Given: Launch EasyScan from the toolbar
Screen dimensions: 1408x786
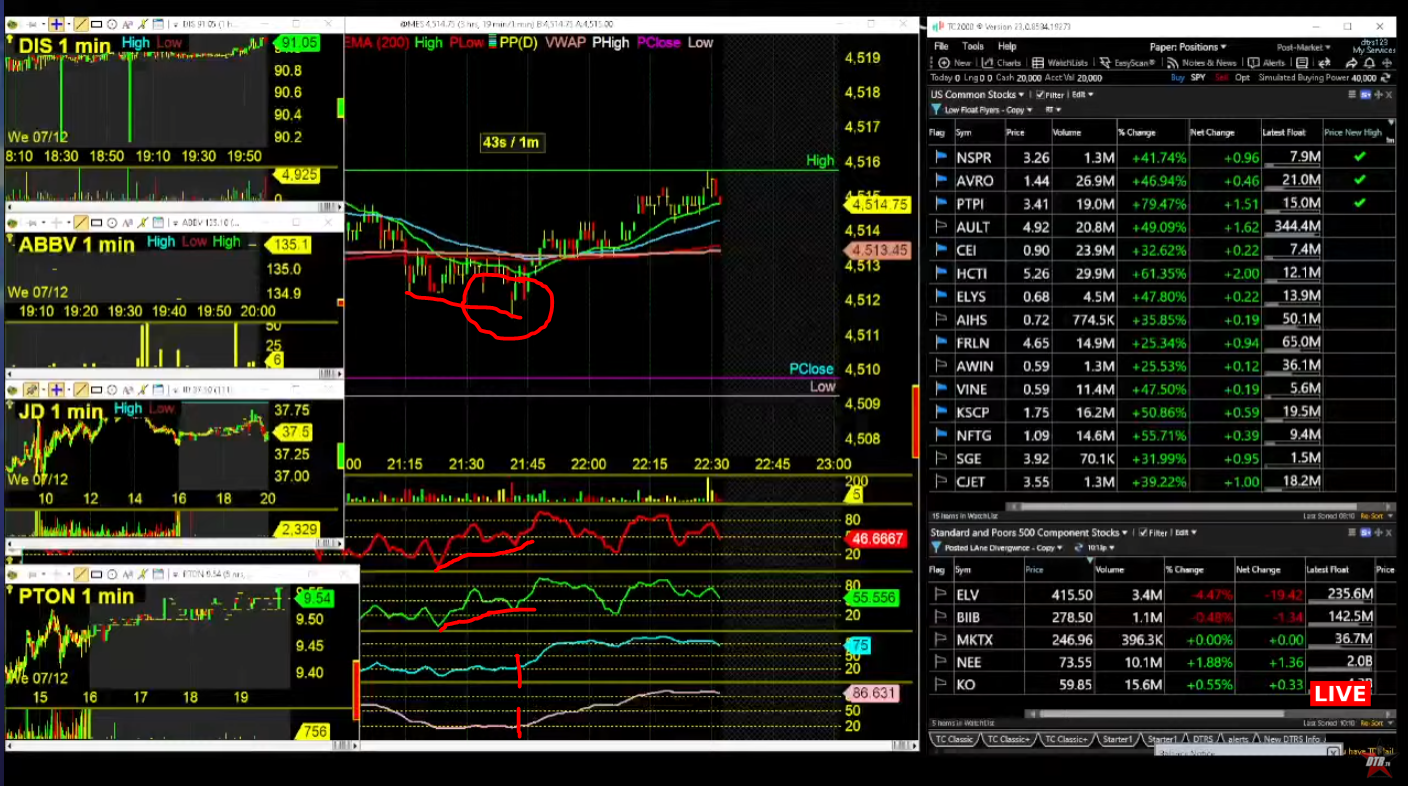Looking at the screenshot, I should (1127, 62).
